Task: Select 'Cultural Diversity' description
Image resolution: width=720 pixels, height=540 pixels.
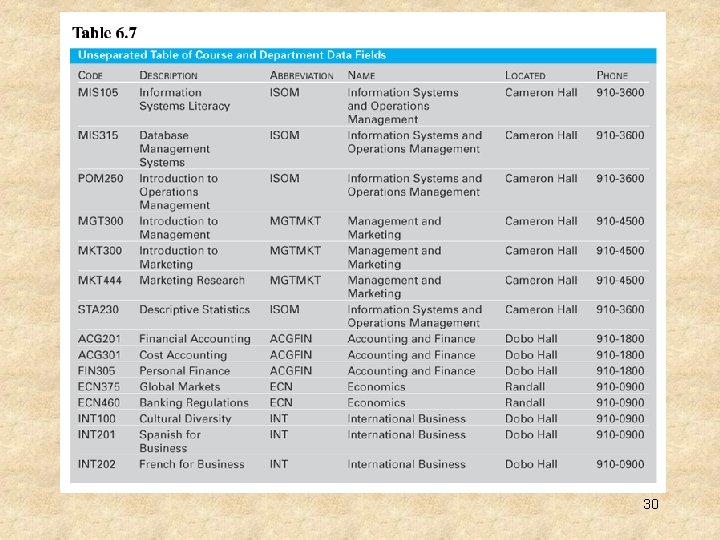Action: [186, 419]
